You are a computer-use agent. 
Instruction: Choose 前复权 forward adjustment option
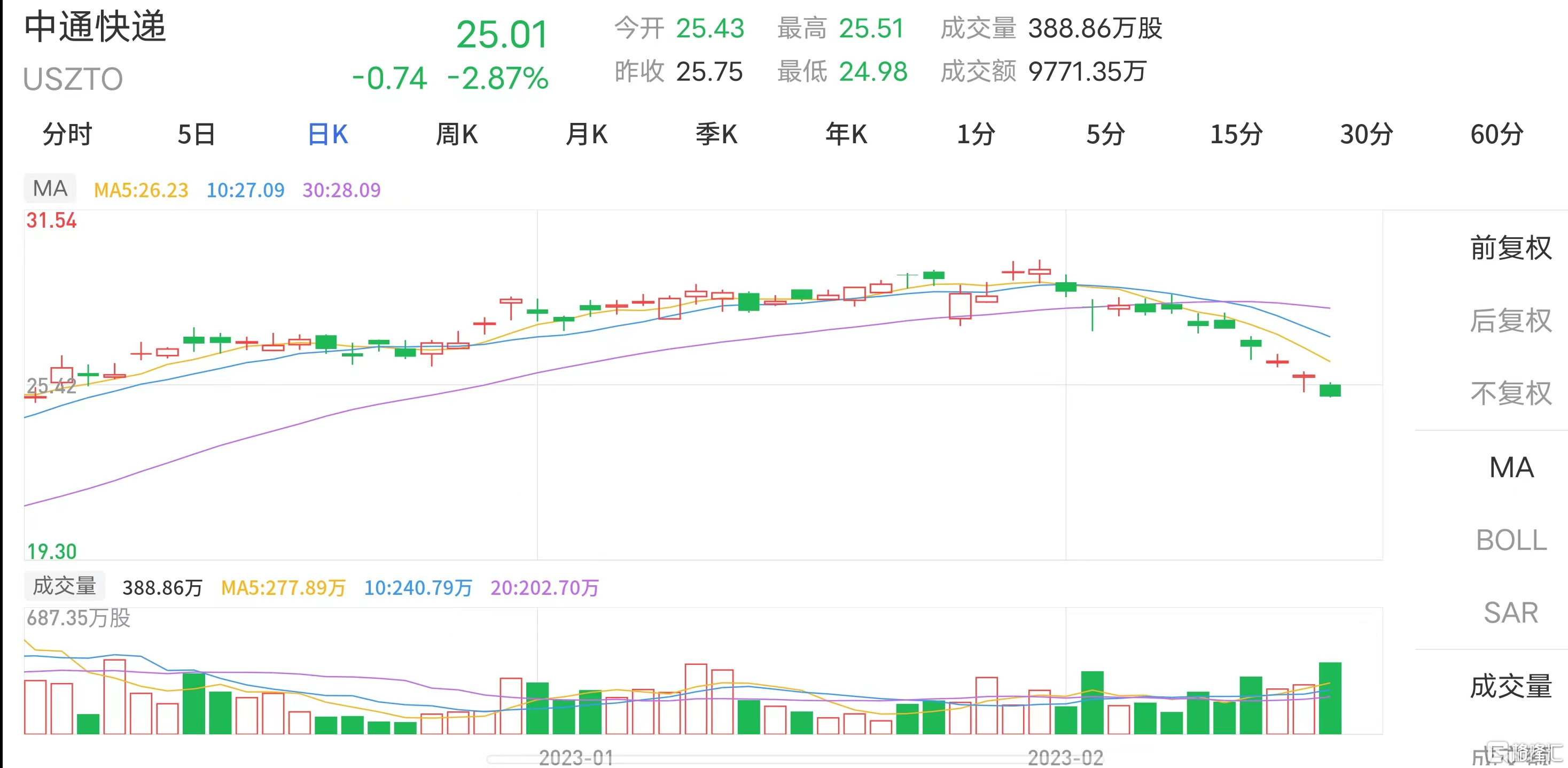[1511, 248]
